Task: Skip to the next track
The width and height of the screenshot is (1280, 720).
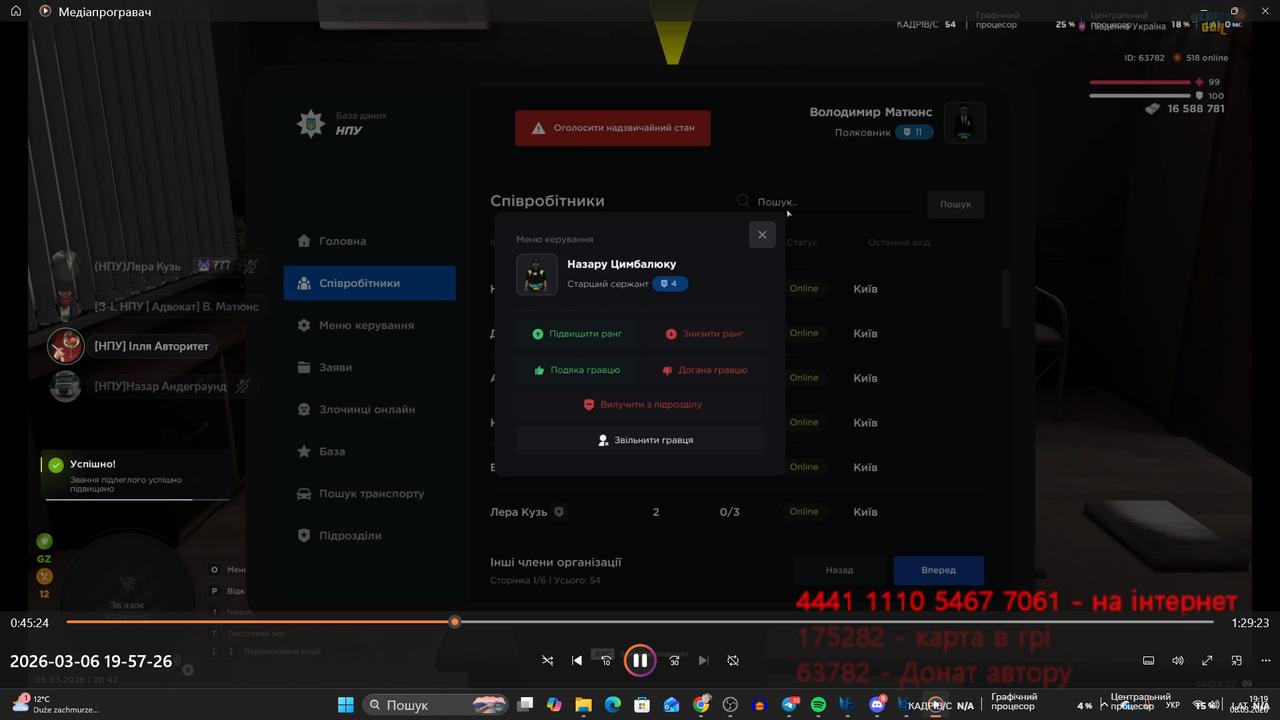Action: pyautogui.click(x=703, y=661)
